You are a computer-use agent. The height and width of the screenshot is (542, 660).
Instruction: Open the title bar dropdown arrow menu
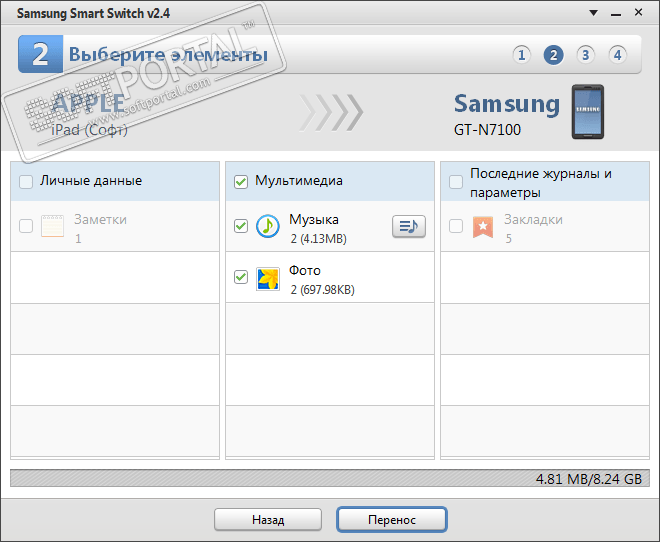[593, 13]
